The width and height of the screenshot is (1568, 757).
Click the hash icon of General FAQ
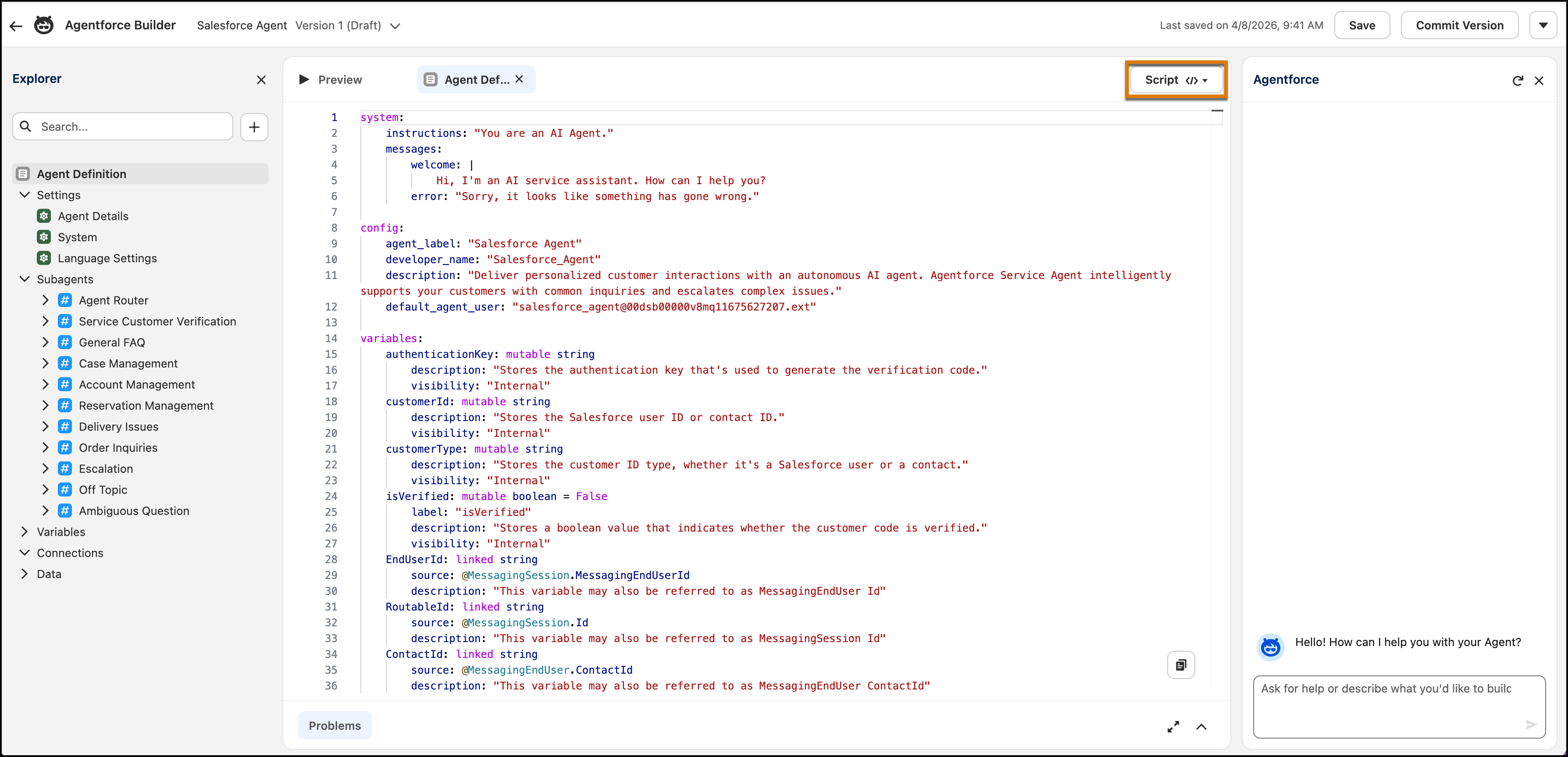click(65, 342)
